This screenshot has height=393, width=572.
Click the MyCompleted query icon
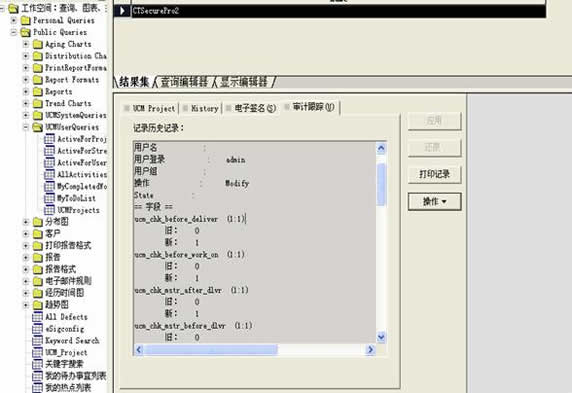[49, 186]
